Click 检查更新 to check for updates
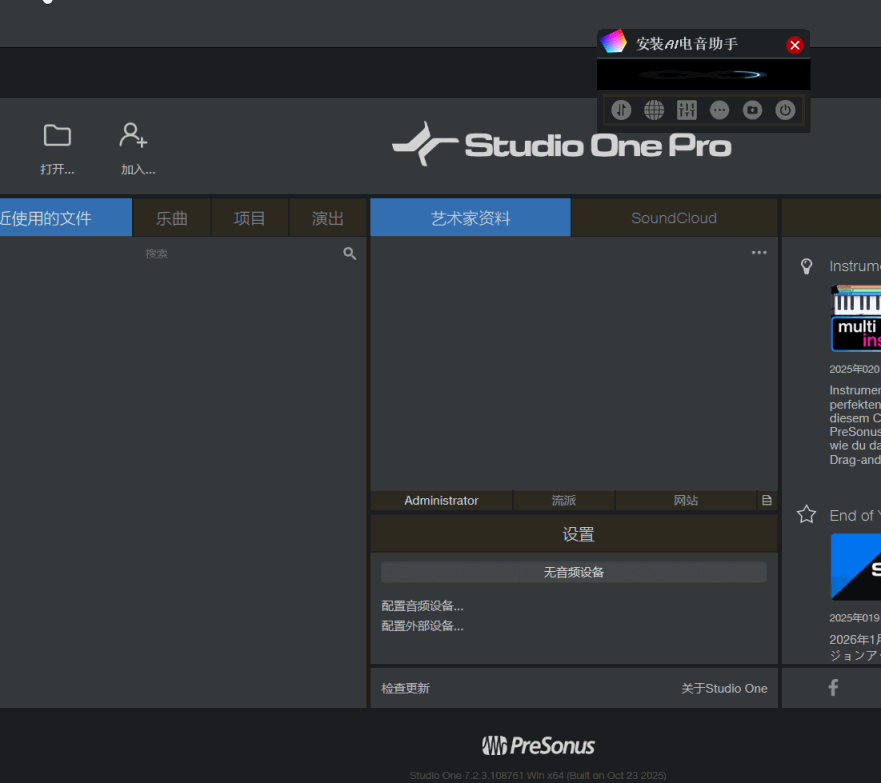Viewport: 881px width, 783px height. [x=405, y=688]
